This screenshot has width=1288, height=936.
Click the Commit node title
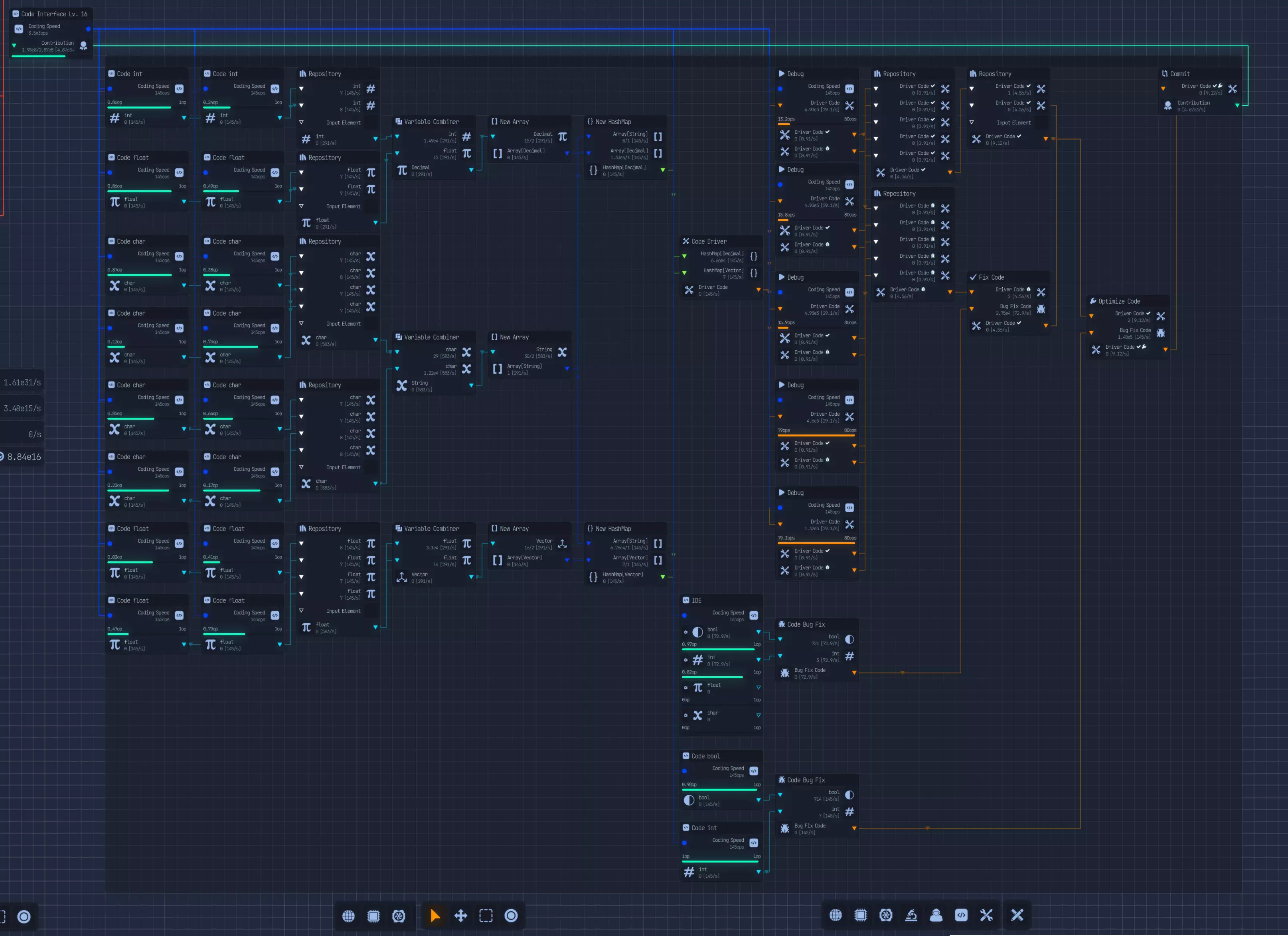click(1179, 74)
